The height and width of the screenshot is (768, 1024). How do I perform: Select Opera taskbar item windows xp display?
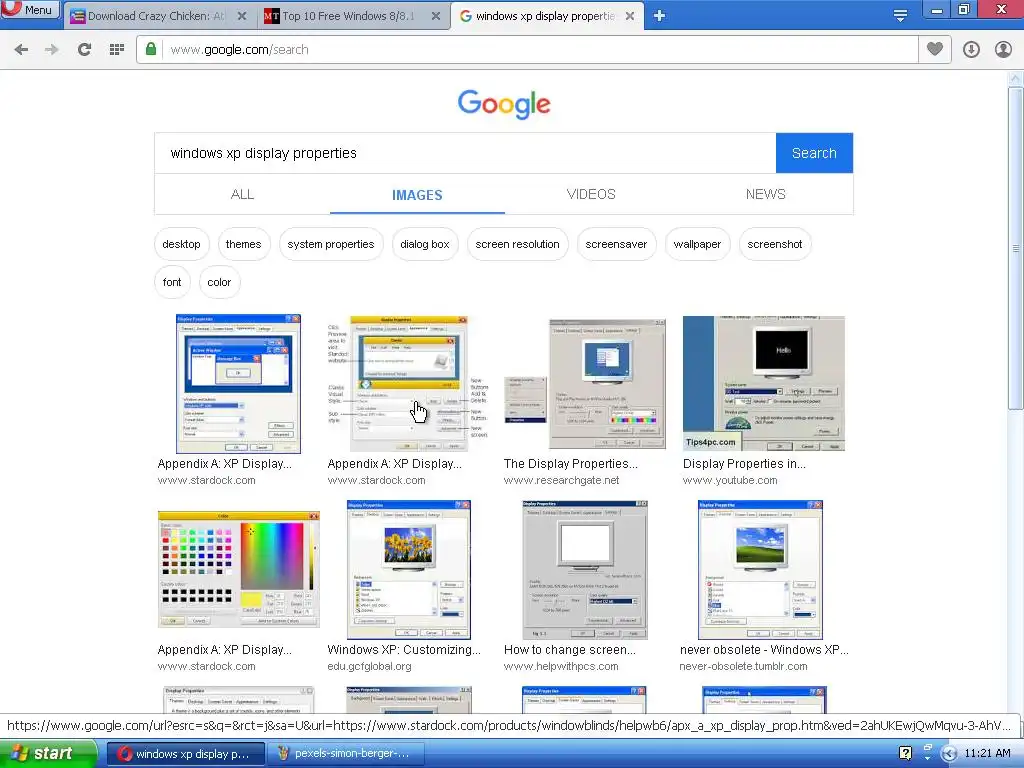point(185,754)
